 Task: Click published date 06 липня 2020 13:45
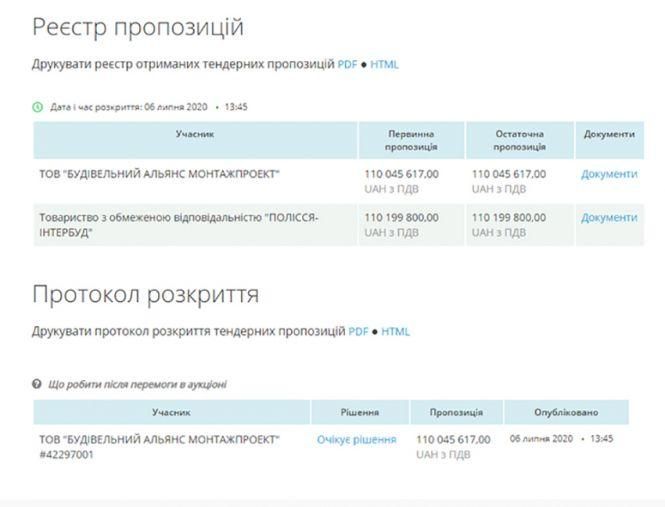(x=562, y=439)
